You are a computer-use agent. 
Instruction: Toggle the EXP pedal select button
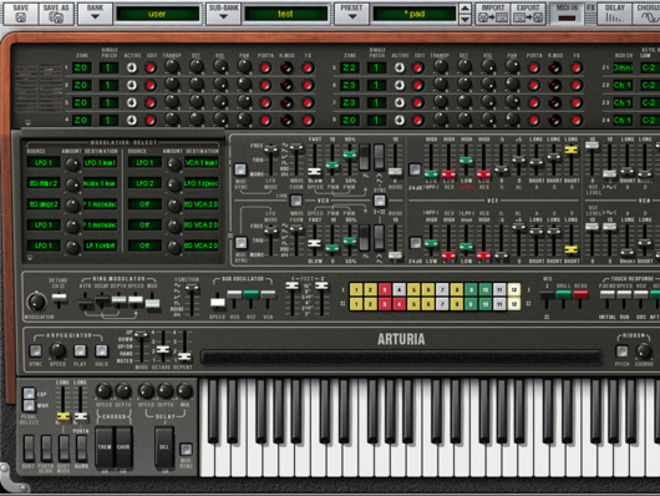click(29, 393)
